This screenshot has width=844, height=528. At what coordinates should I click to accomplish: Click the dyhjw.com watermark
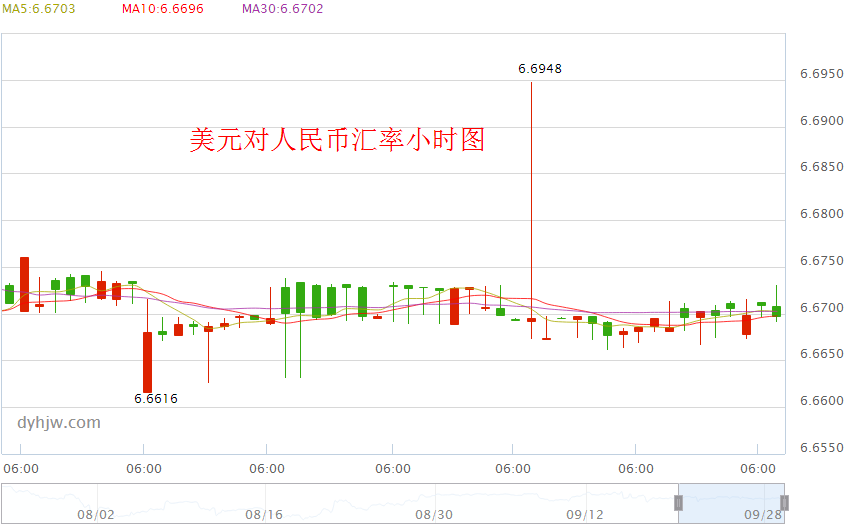[x=59, y=423]
